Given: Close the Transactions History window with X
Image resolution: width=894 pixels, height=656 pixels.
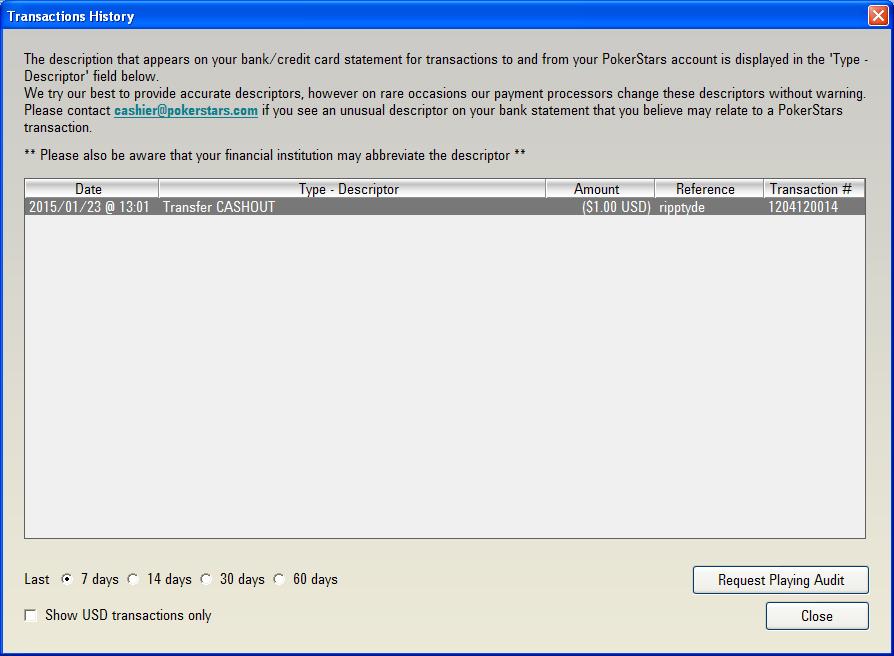Looking at the screenshot, I should tap(877, 16).
